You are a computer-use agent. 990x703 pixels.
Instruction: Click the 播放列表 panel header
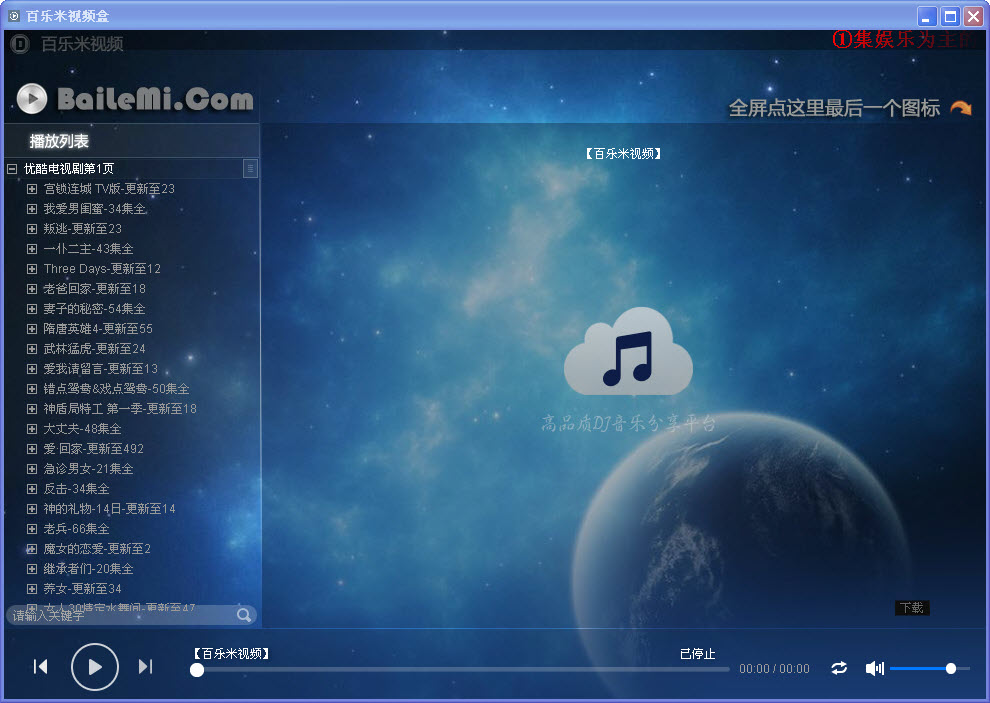pos(131,141)
